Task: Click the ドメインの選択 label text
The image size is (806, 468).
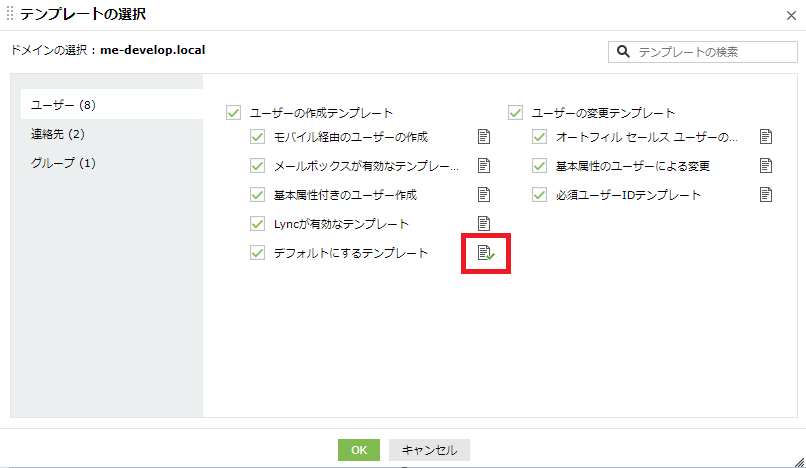Action: pos(48,50)
